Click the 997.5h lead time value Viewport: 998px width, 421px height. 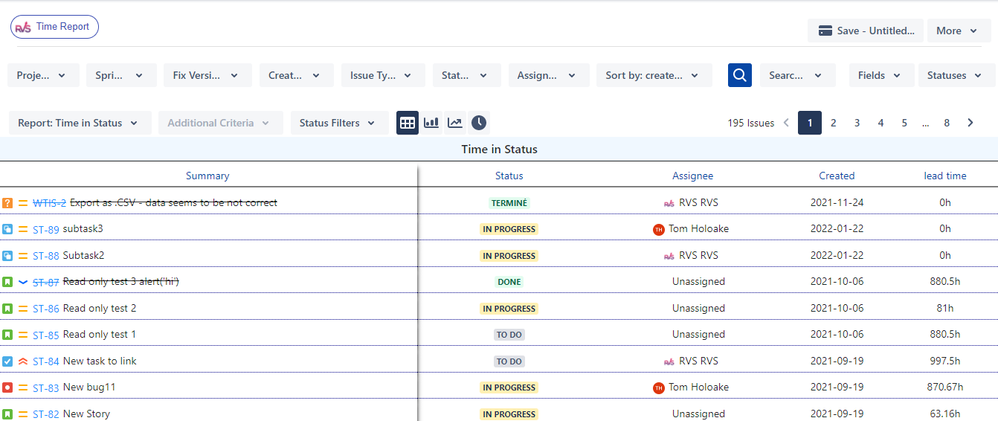tap(945, 361)
